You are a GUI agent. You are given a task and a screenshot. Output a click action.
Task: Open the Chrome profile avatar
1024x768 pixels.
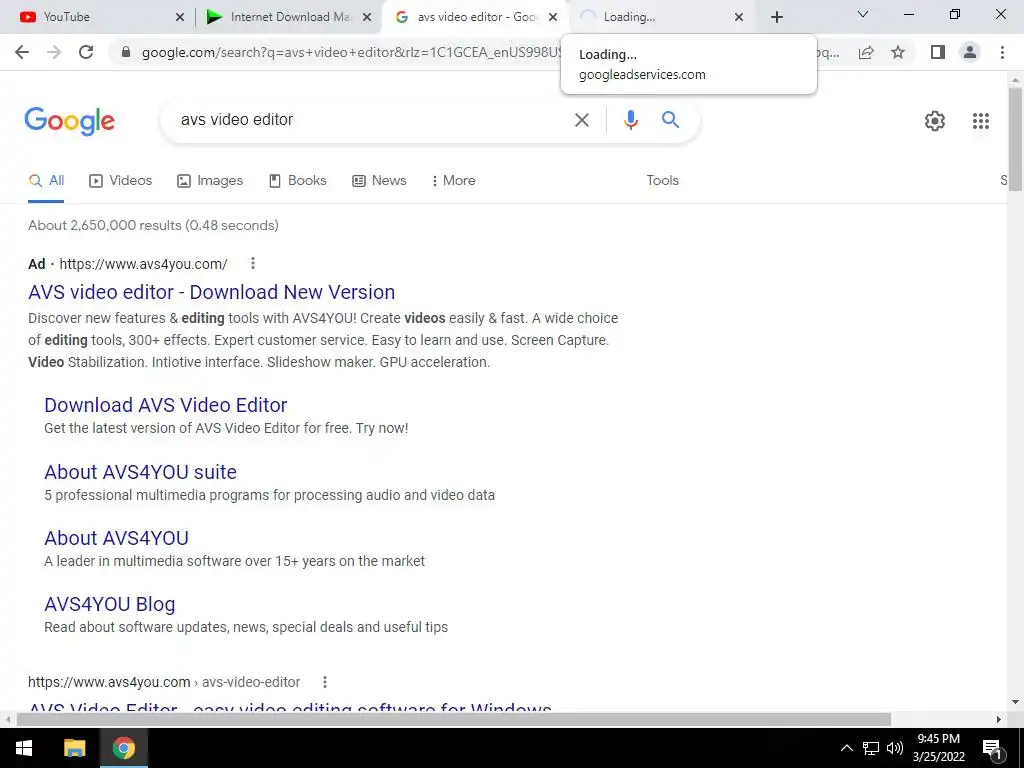click(970, 52)
